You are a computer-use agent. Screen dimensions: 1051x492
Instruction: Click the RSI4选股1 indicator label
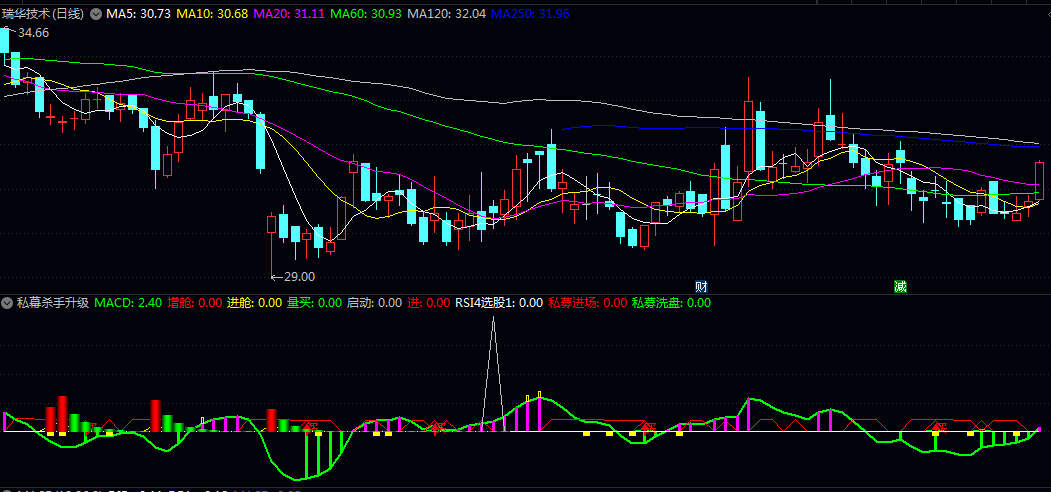499,303
